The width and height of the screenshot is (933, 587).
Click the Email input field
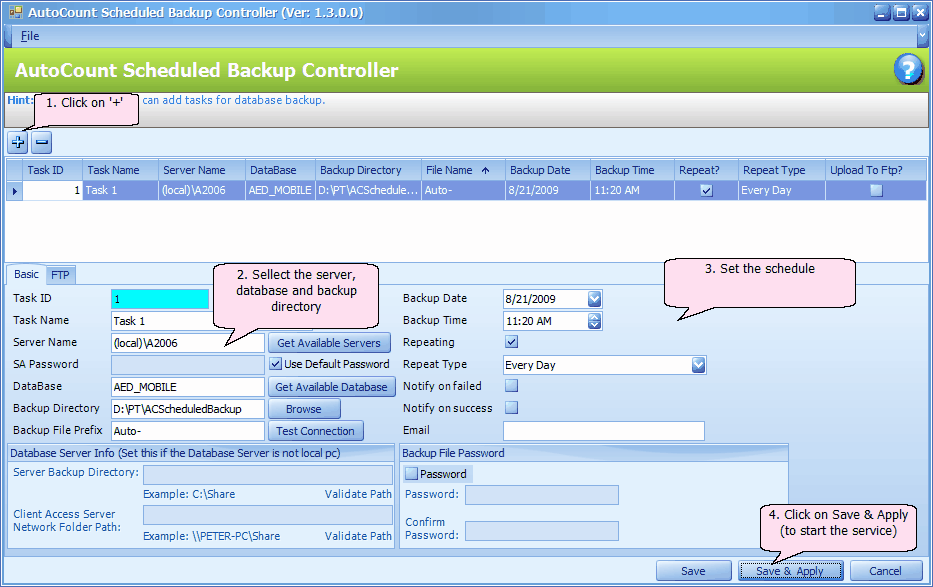coord(604,431)
